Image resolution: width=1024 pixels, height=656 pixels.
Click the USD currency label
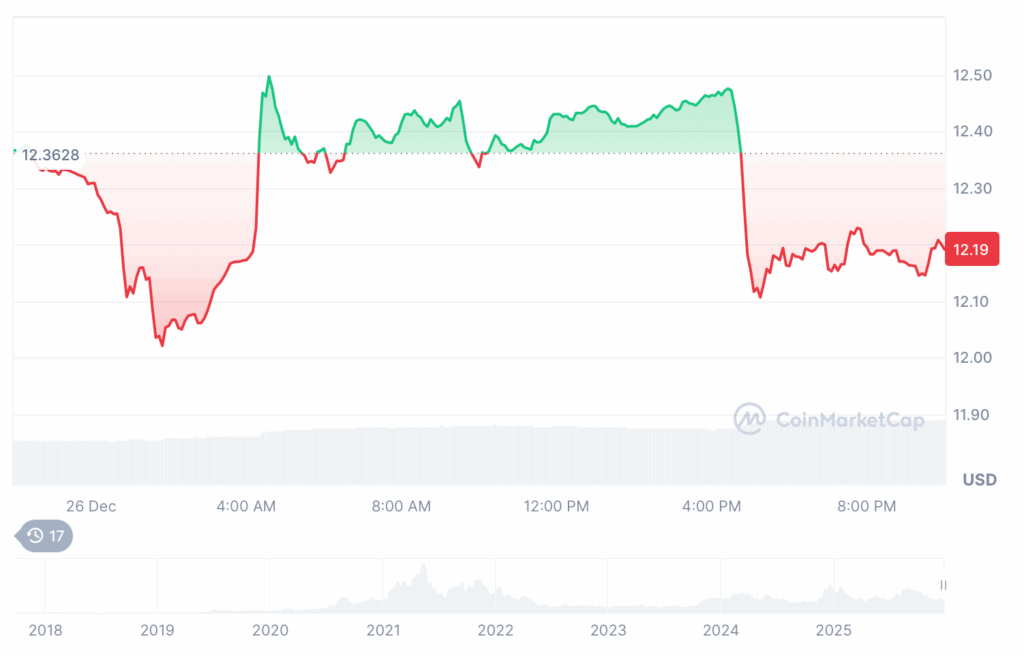979,480
